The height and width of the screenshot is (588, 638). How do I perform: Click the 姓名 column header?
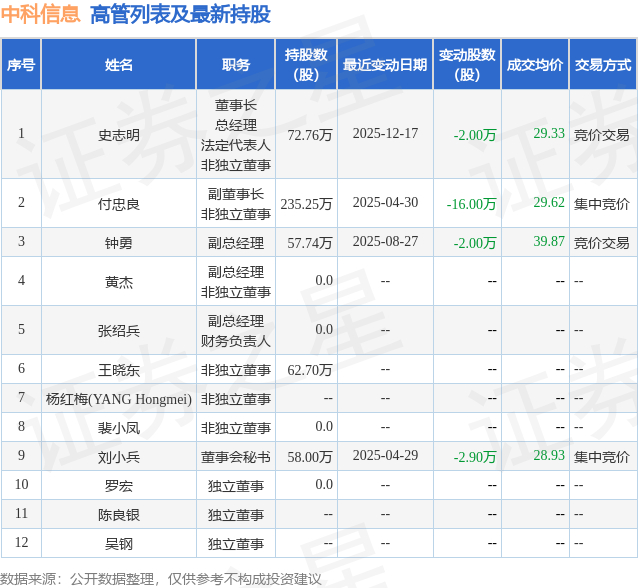coord(118,65)
